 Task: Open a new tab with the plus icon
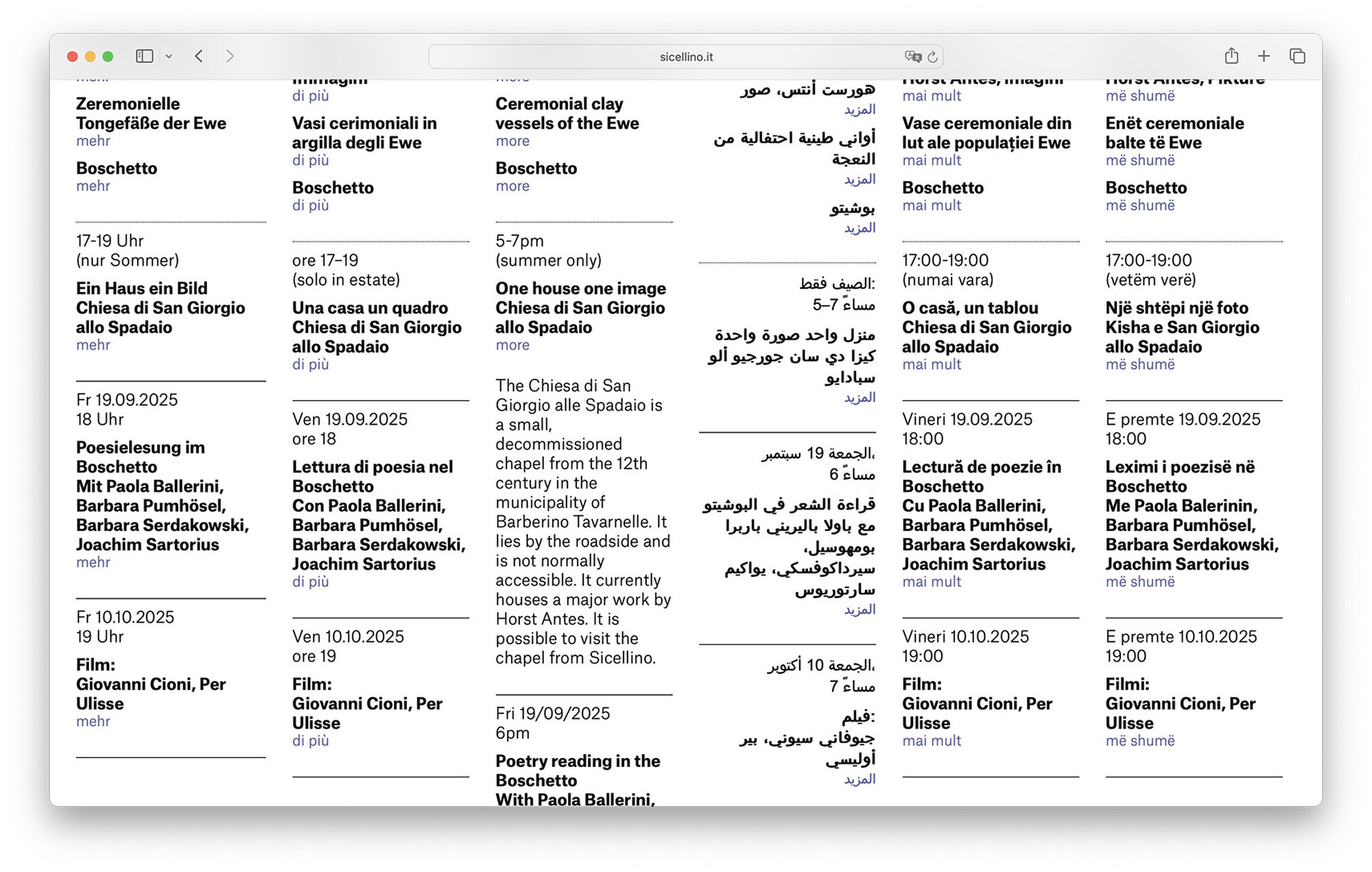[1264, 56]
